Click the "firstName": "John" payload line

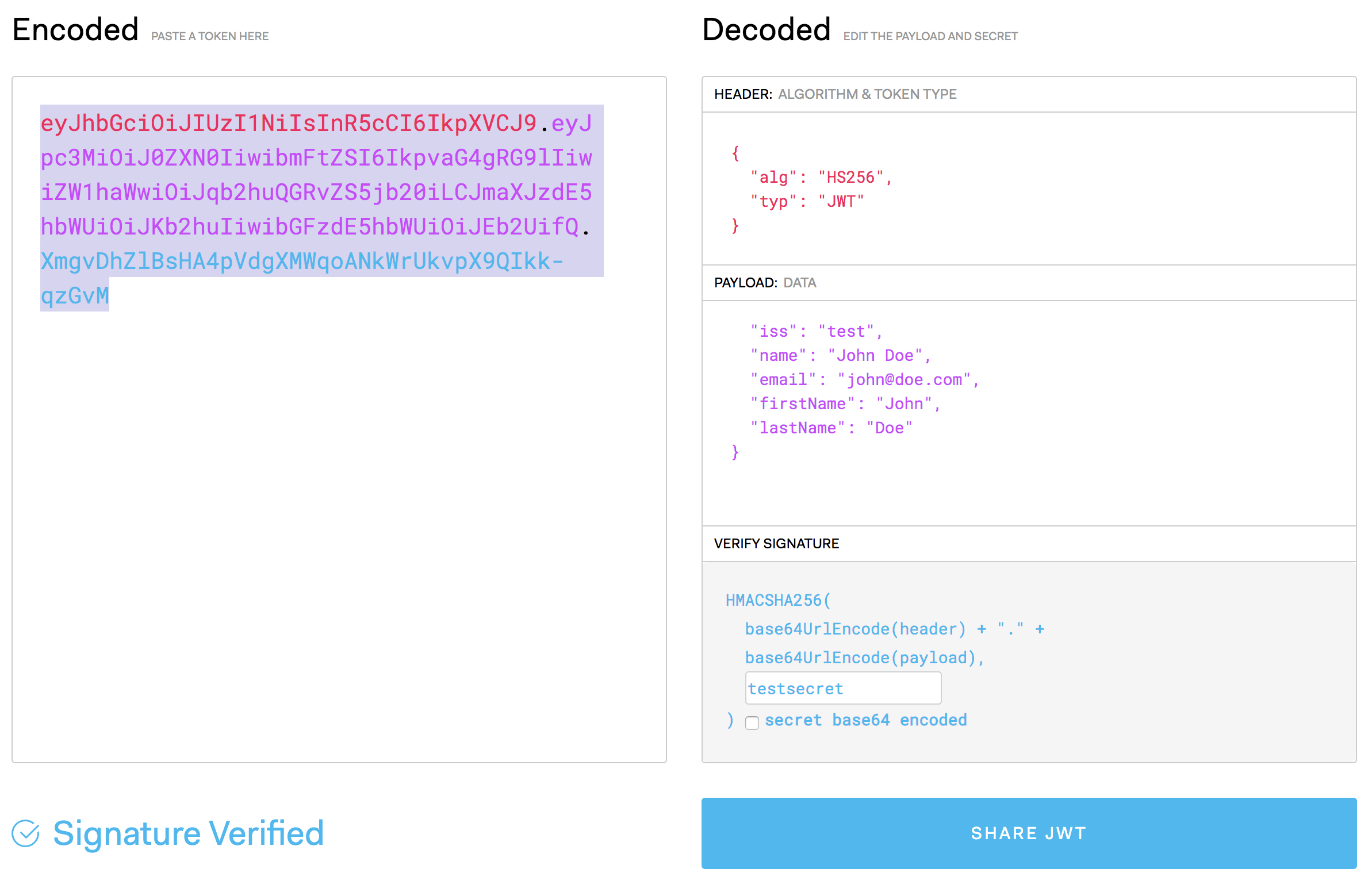point(845,405)
